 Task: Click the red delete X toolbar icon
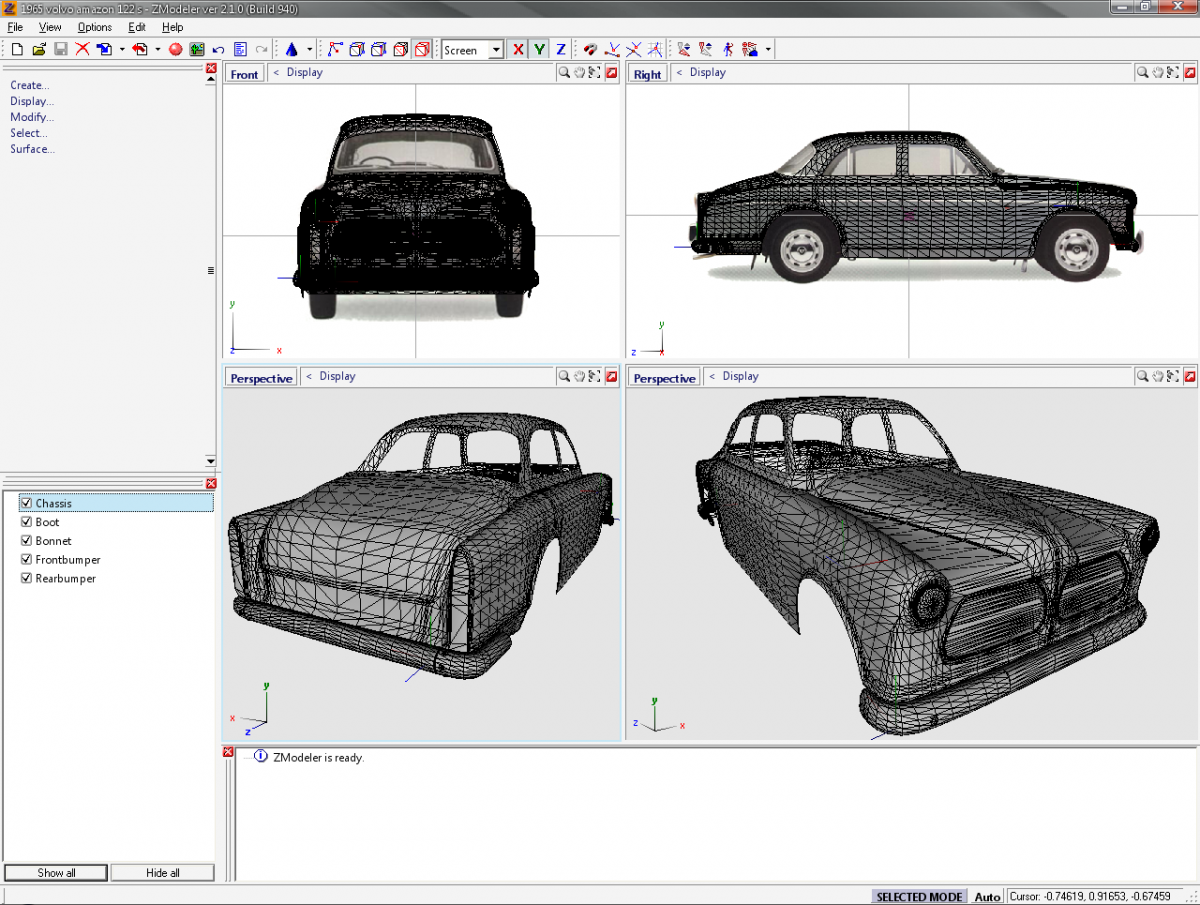82,49
